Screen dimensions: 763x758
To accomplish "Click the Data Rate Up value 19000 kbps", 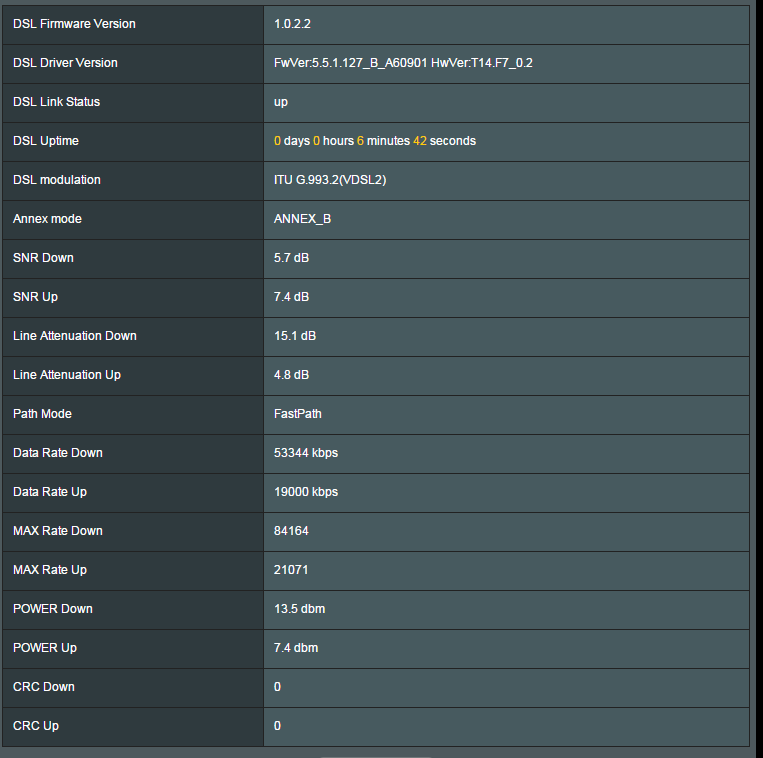I will pos(306,491).
